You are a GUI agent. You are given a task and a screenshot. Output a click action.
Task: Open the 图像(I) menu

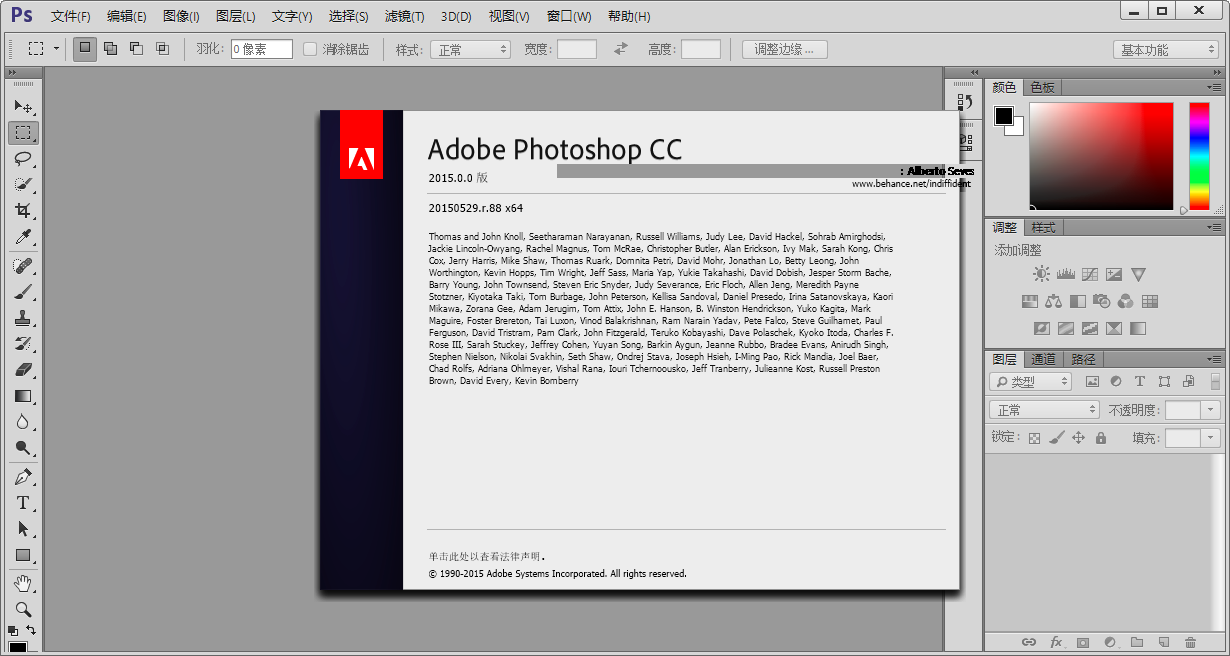point(181,17)
